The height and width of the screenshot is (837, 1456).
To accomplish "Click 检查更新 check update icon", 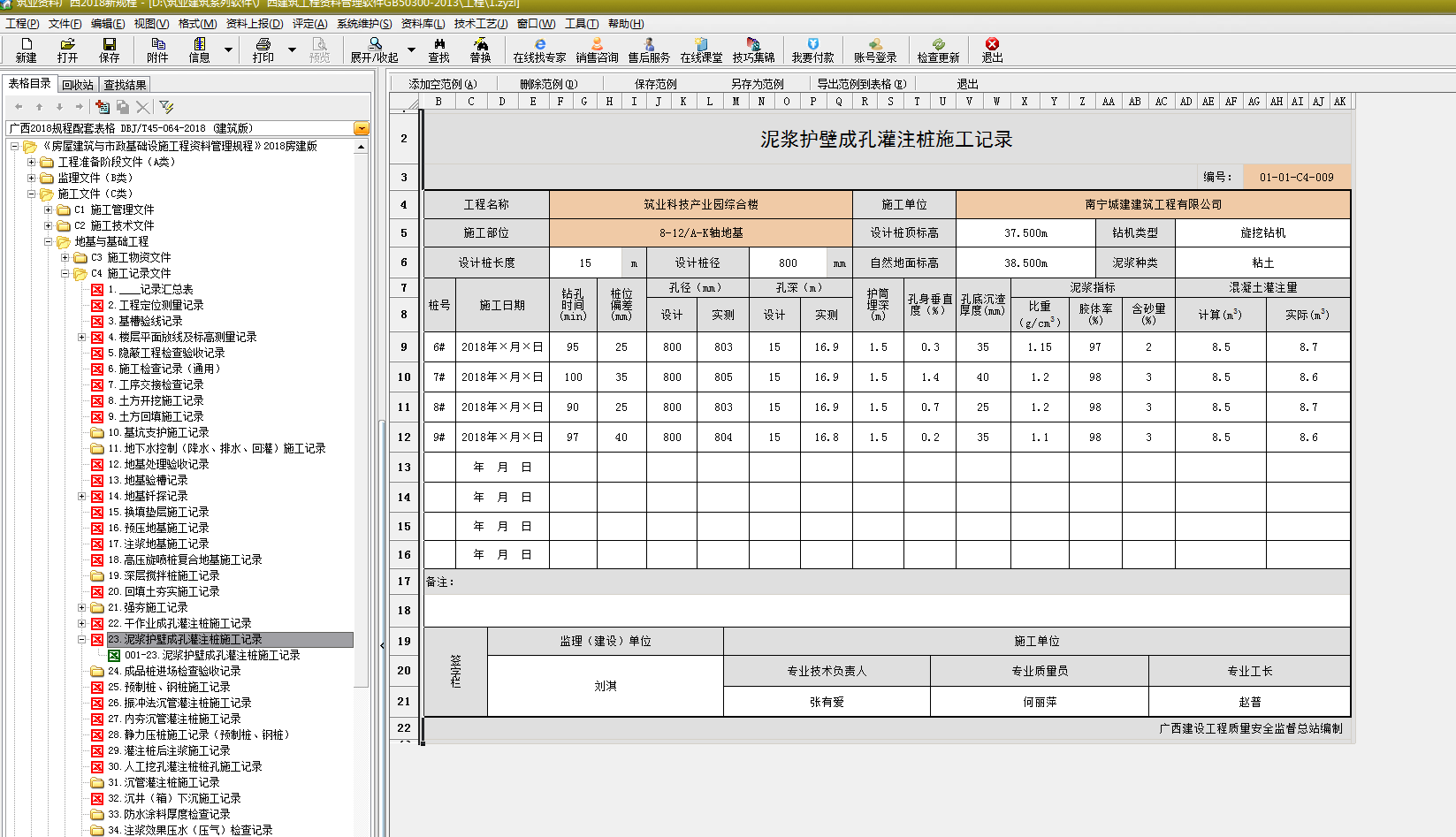I will pyautogui.click(x=938, y=49).
